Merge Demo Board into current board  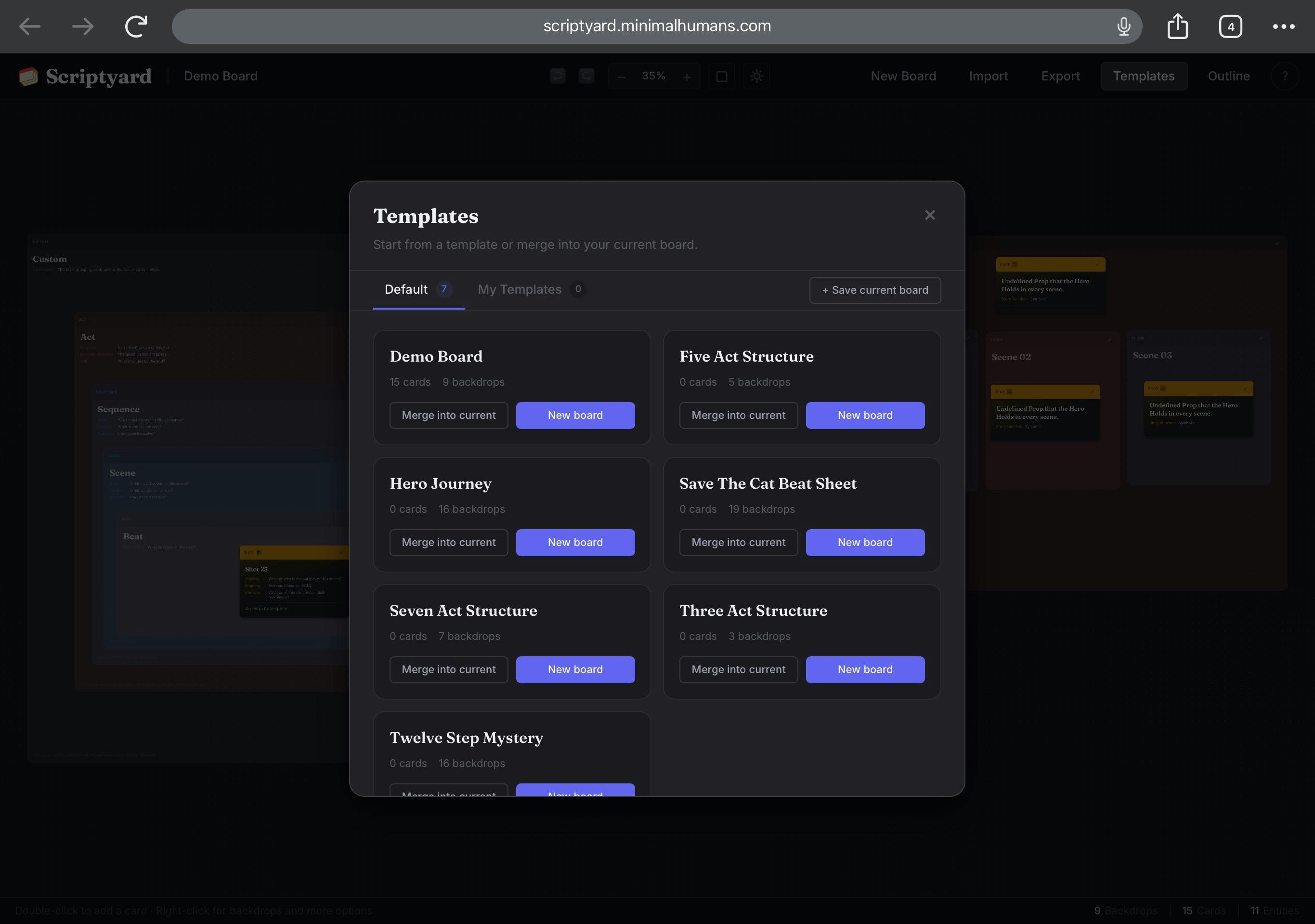pos(448,416)
